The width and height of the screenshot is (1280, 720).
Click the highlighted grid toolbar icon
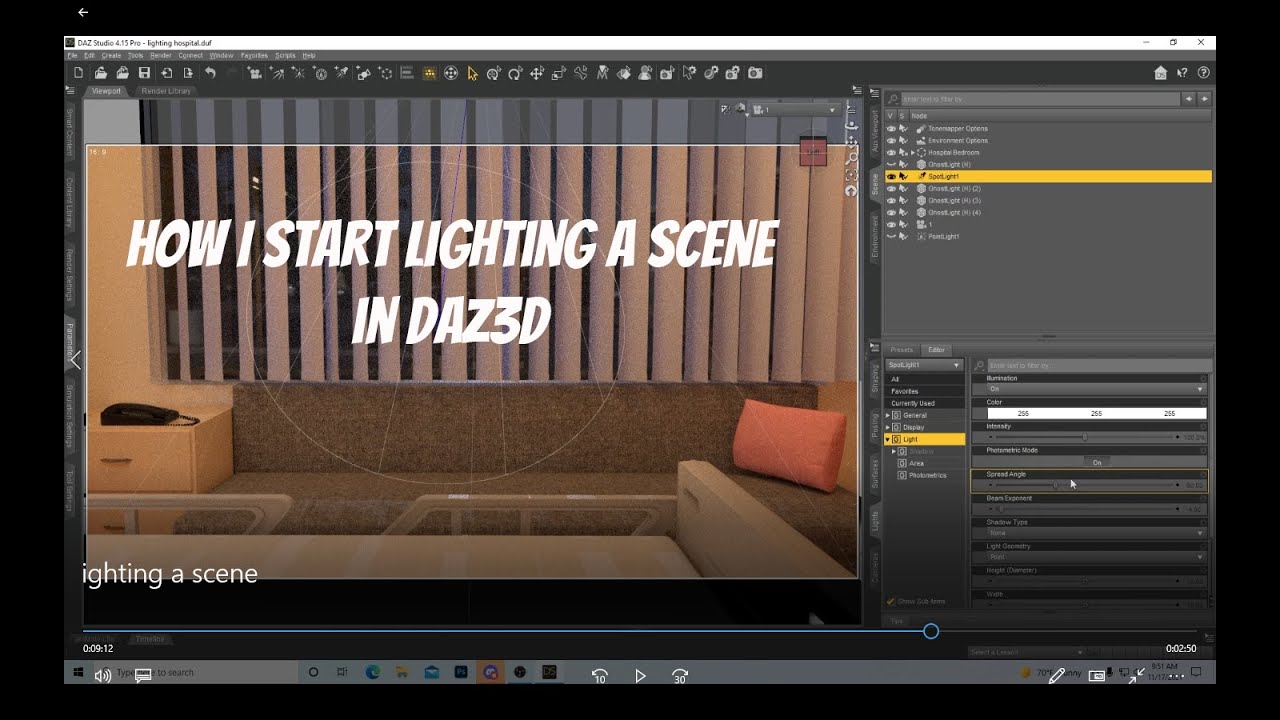pyautogui.click(x=430, y=73)
